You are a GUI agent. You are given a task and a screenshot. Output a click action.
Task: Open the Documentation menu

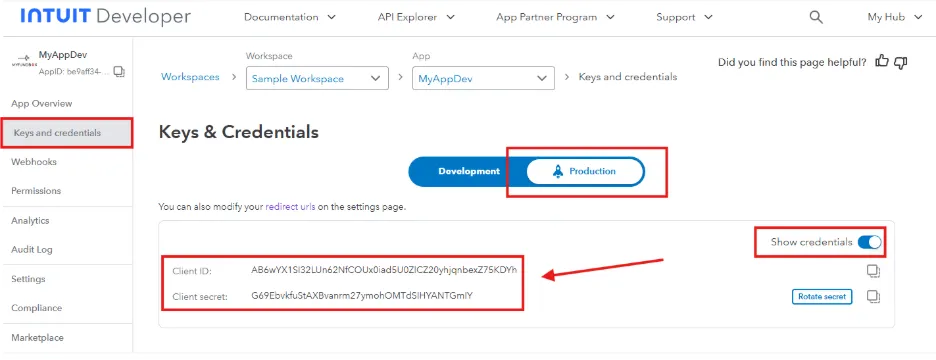pos(290,17)
